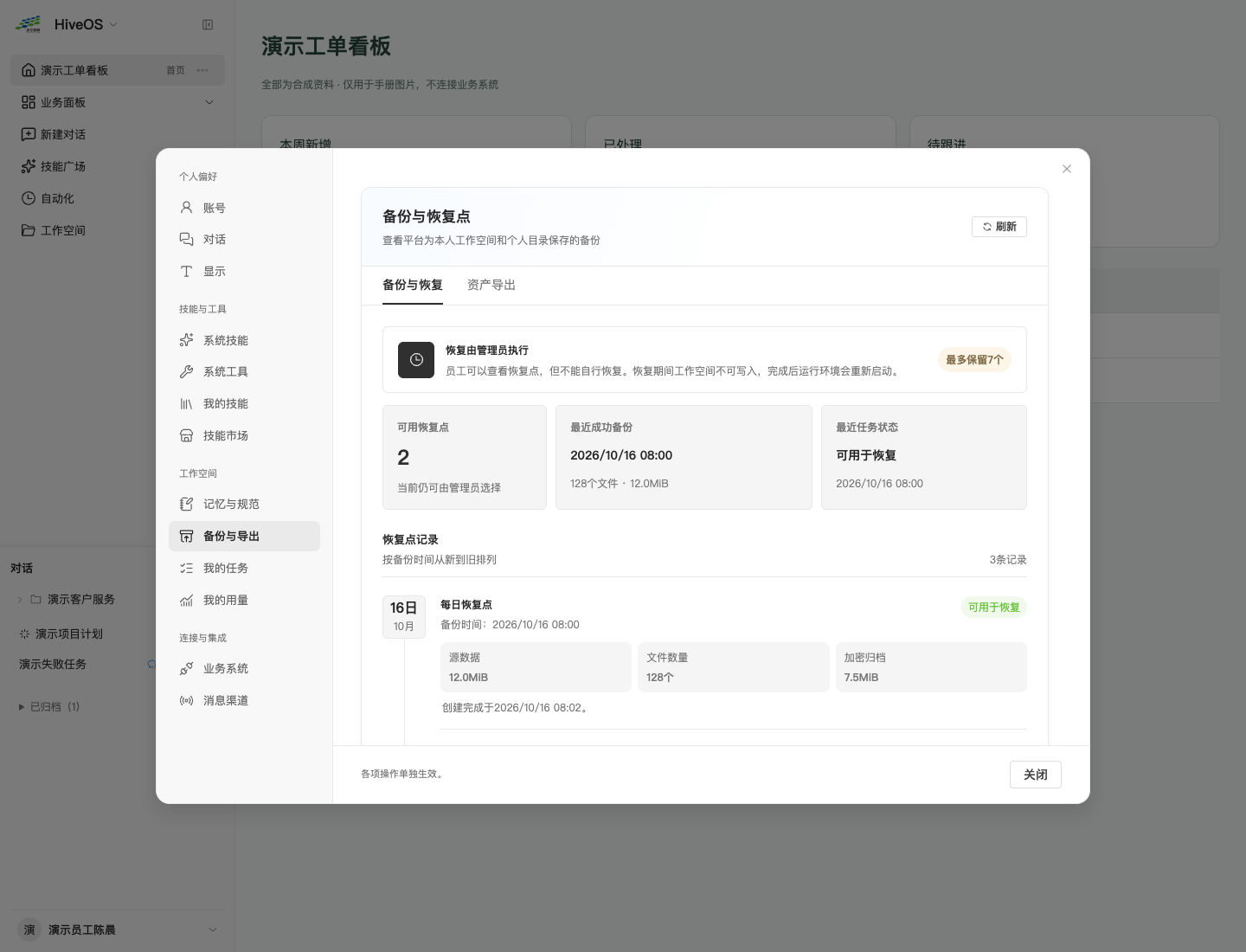This screenshot has height=952, width=1246.
Task: Expand the 演示客户服务 folder
Action: pyautogui.click(x=20, y=599)
